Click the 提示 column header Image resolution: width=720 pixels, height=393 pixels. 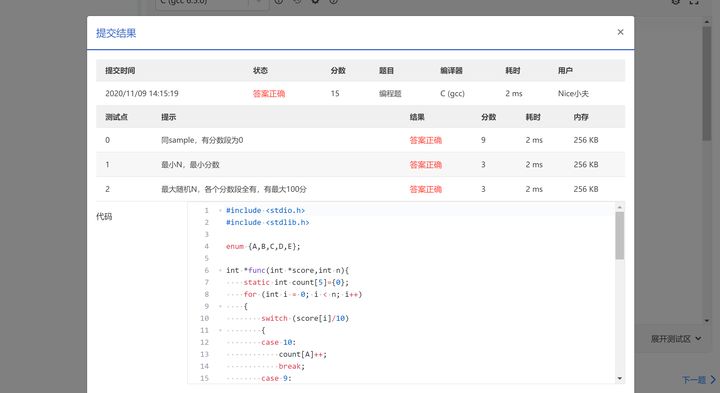click(169, 117)
